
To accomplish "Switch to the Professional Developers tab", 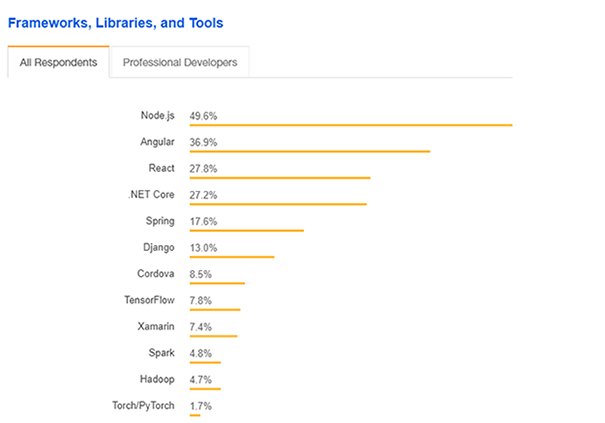I will (x=180, y=62).
